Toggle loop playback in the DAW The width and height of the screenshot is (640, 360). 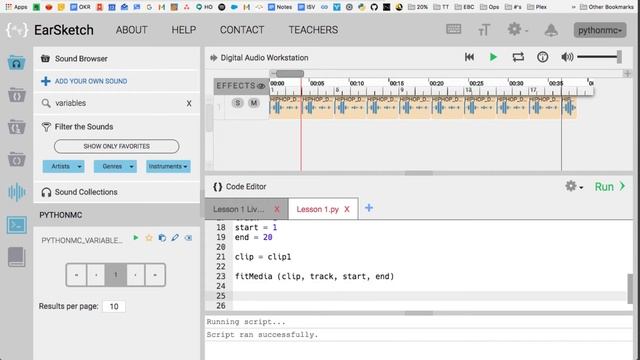coord(518,57)
